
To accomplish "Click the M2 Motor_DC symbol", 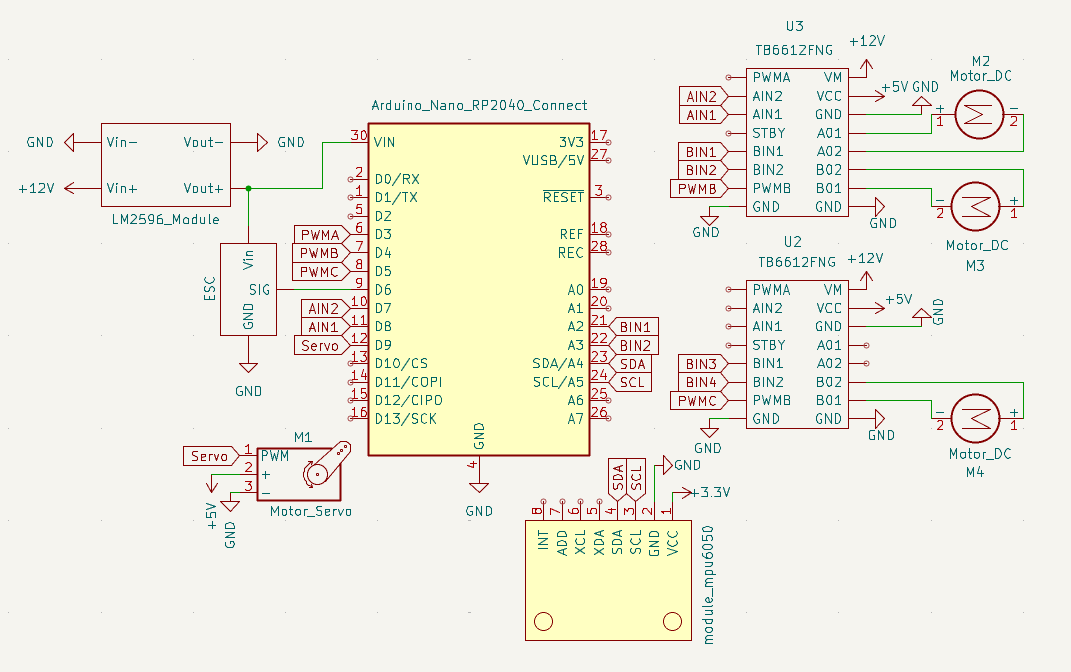I will [x=978, y=113].
